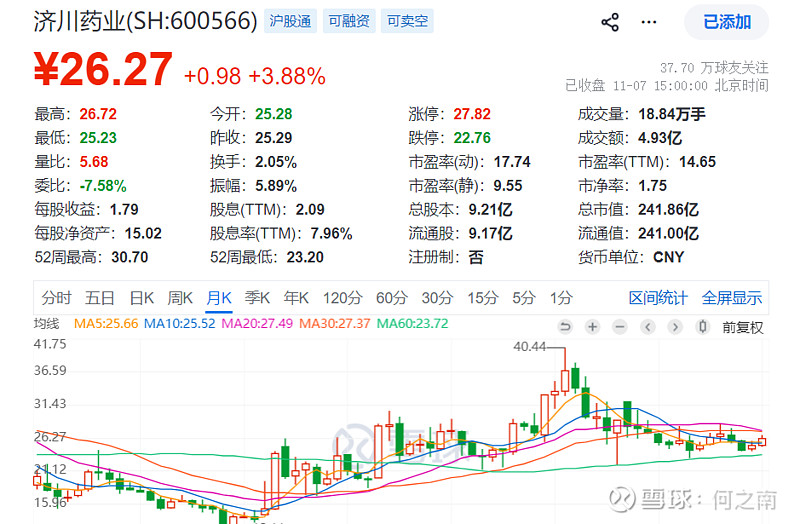The height and width of the screenshot is (524, 800).
Task: Move chart right with right chevron icon
Action: tap(675, 327)
